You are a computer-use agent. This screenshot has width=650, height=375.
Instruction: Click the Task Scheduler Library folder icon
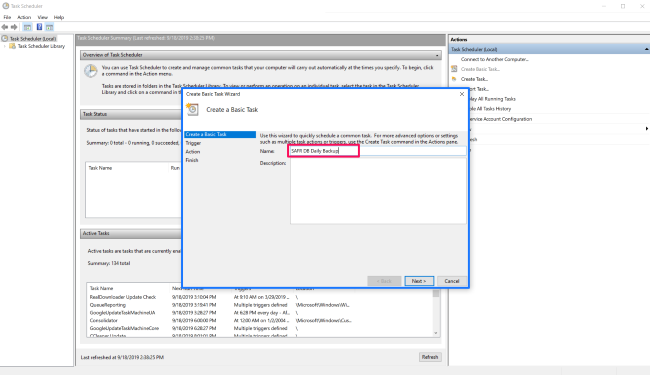[x=12, y=46]
